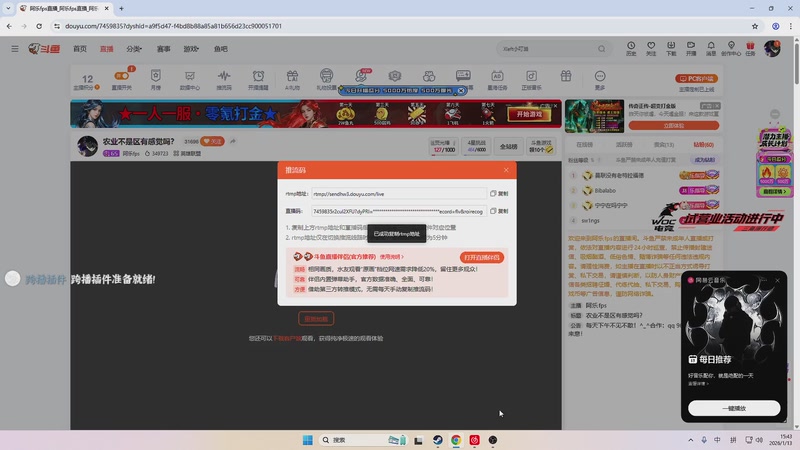Expand the 分类 category dropdown
The width and height of the screenshot is (800, 450).
click(134, 49)
